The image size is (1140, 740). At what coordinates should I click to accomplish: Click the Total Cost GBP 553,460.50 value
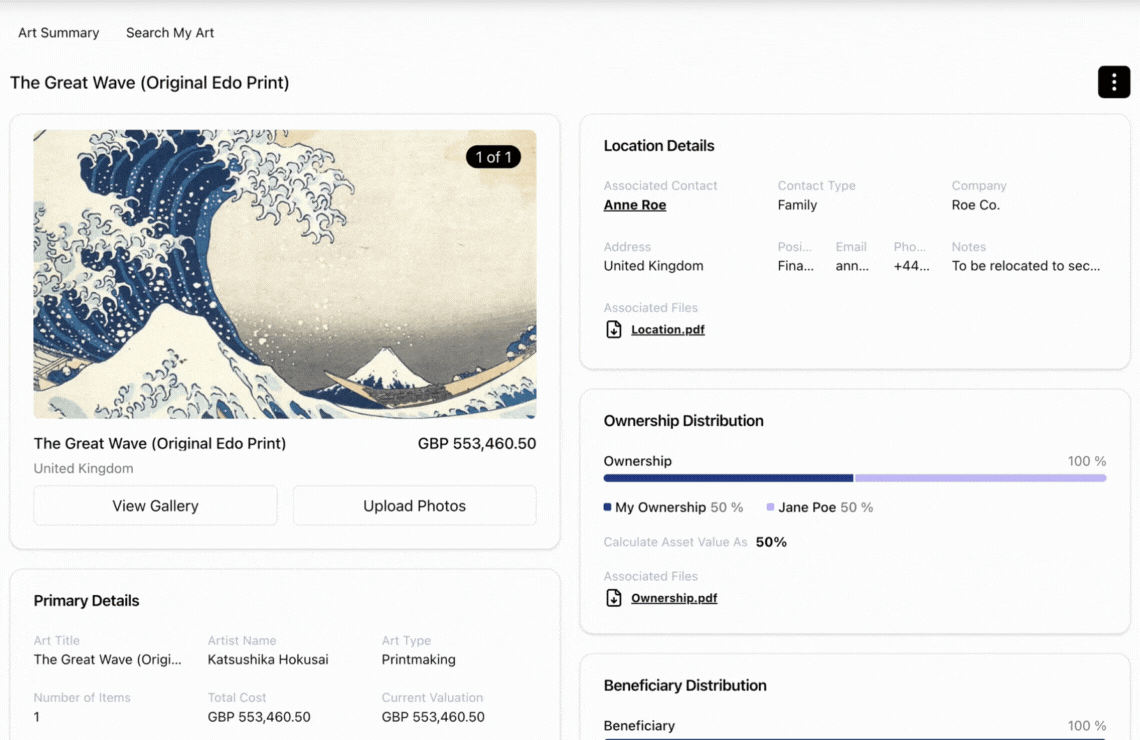(x=259, y=717)
